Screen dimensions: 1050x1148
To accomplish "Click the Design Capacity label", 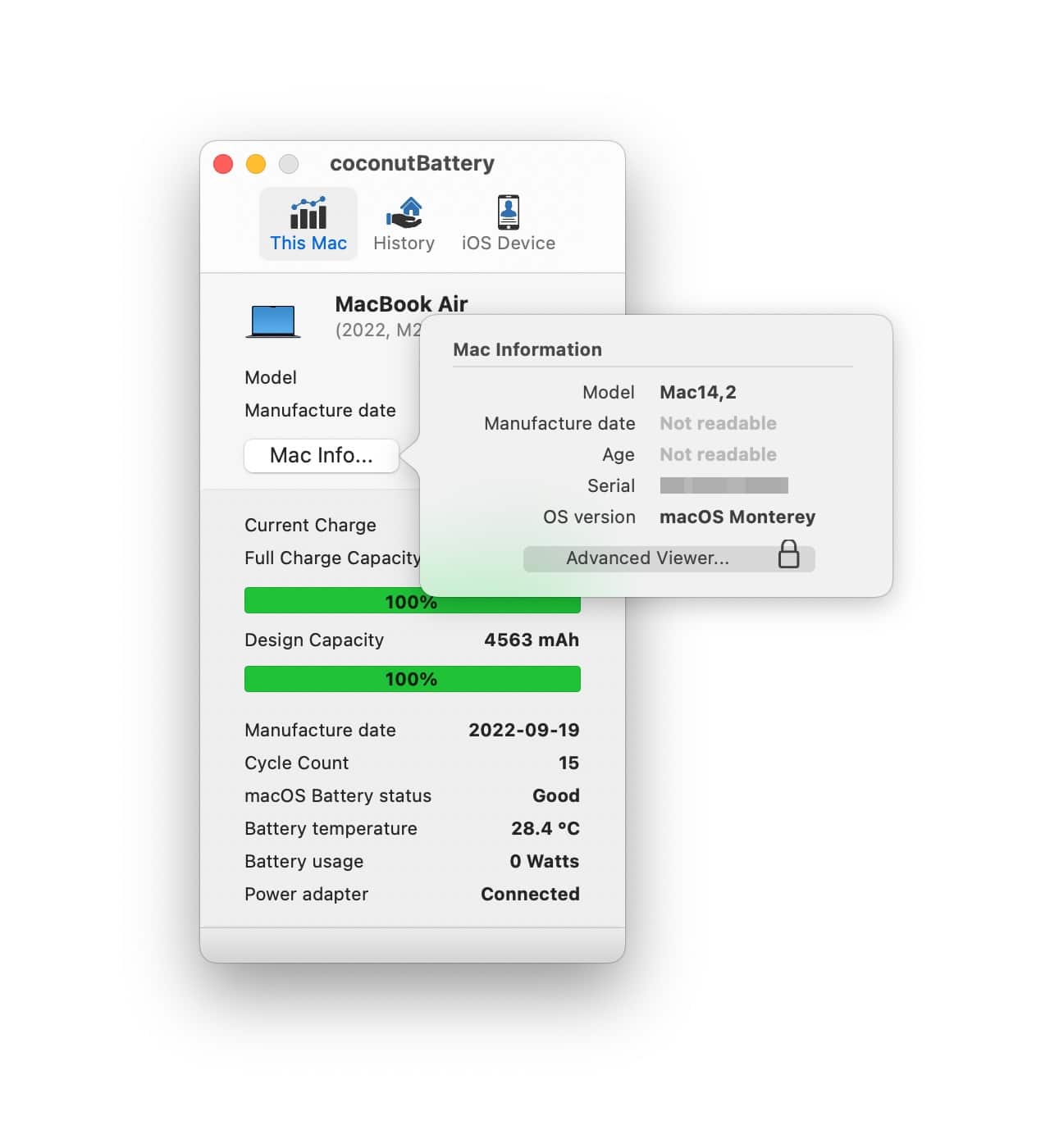I will pos(314,640).
